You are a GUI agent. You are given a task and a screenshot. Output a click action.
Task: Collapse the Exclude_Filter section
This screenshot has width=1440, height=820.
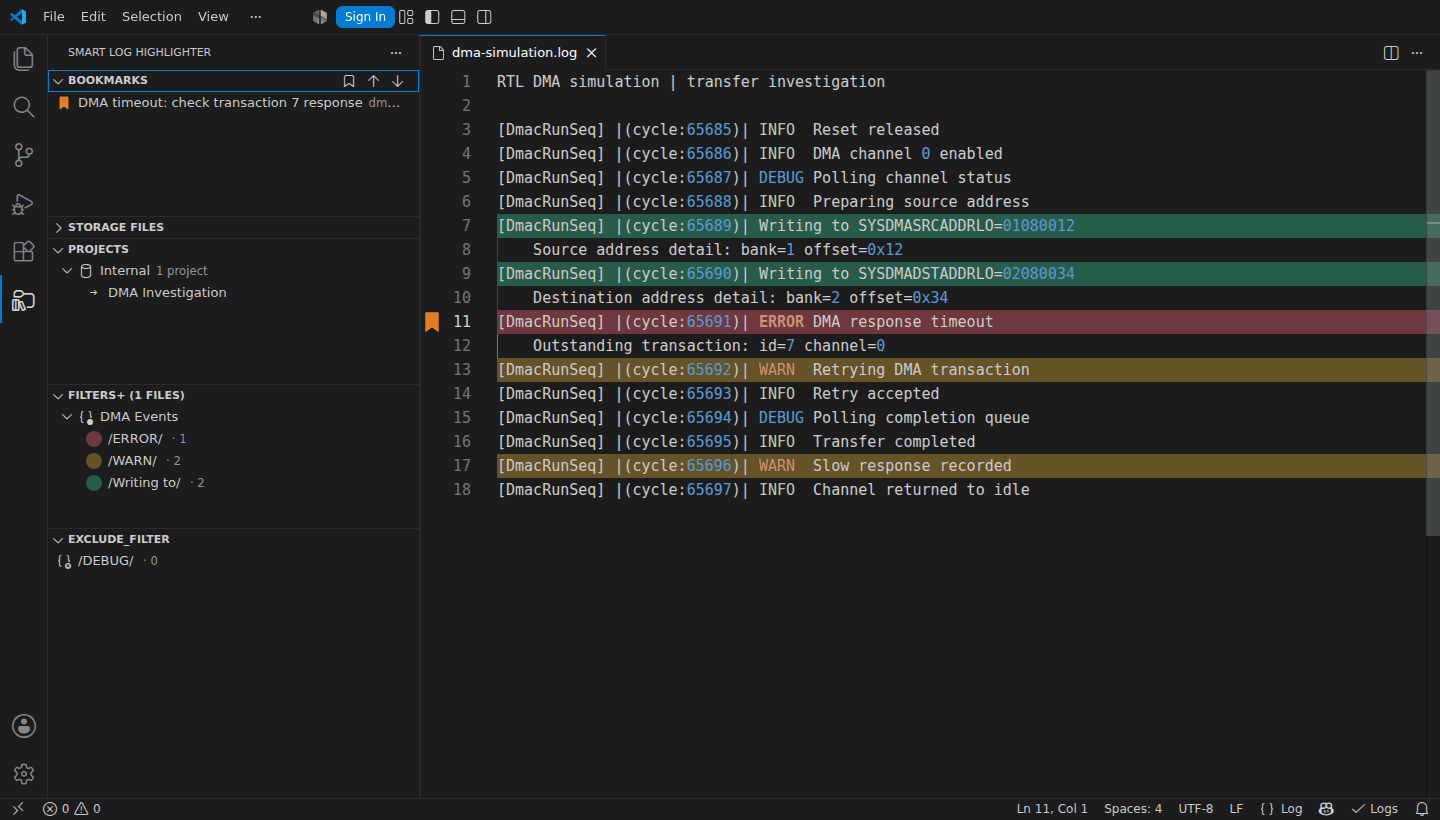point(58,540)
